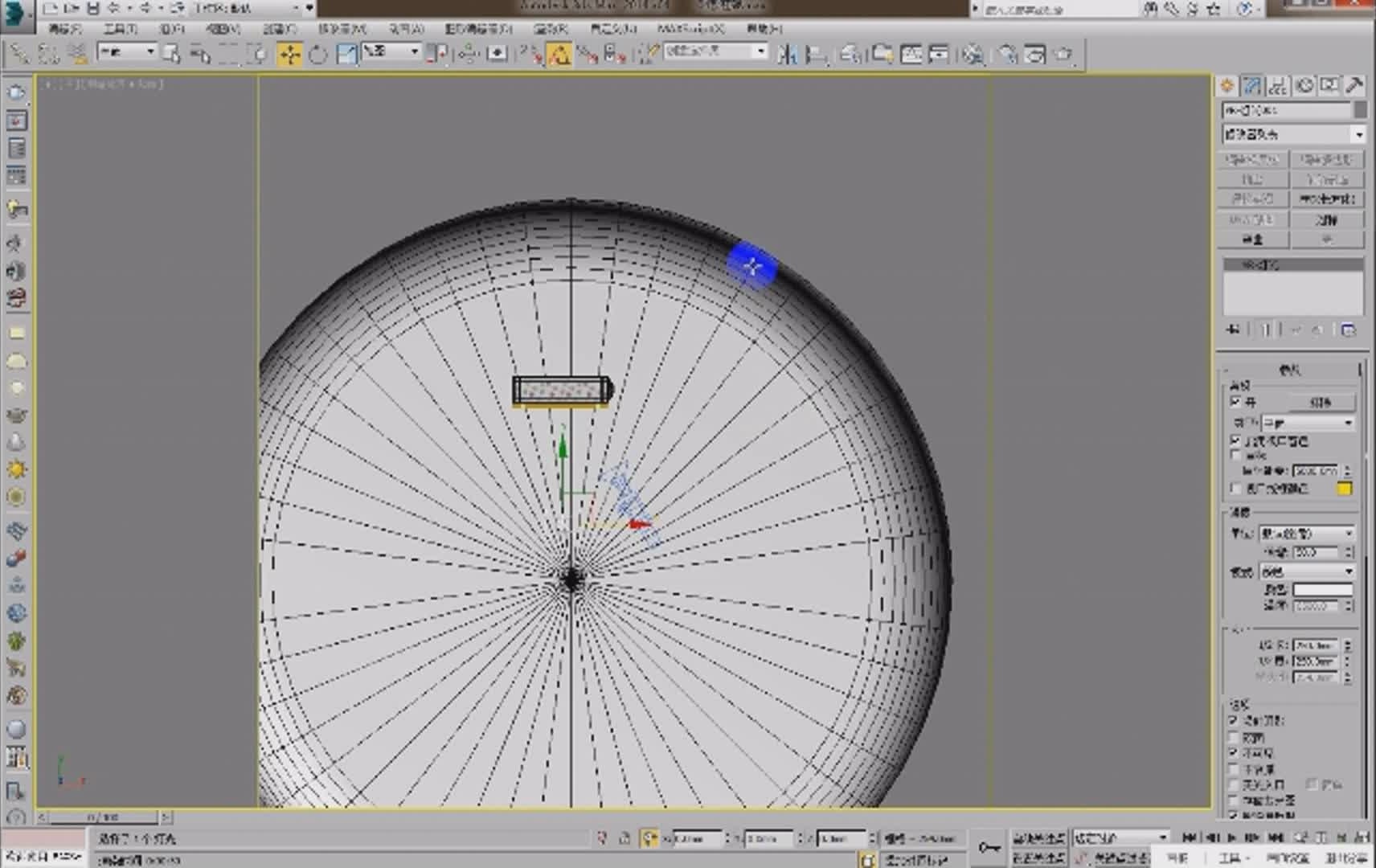
Task: Toggle the Percent Snap button
Action: pyautogui.click(x=588, y=54)
